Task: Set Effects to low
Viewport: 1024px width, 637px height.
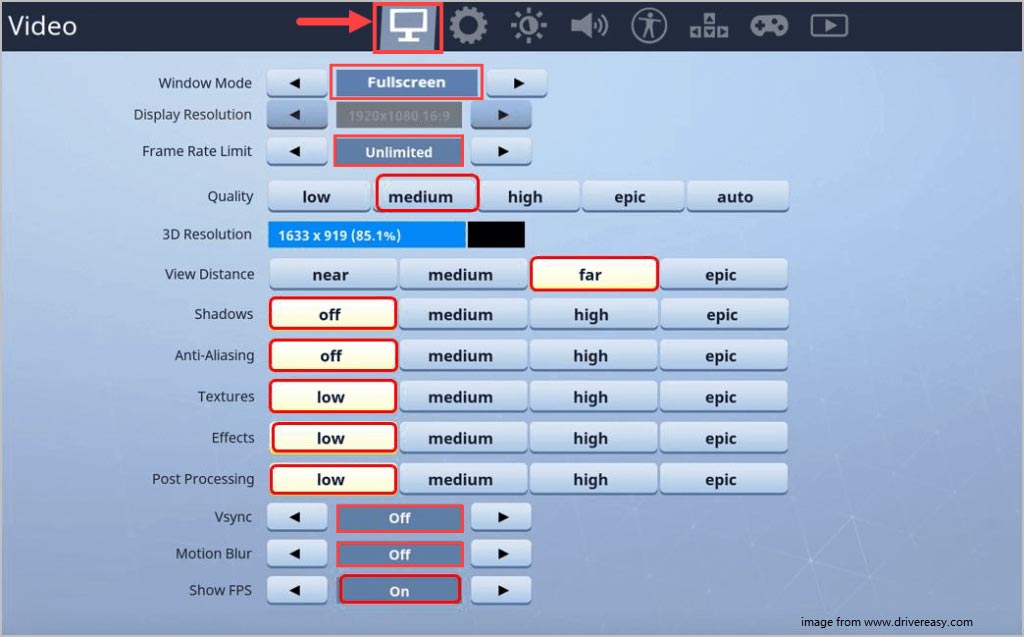Action: (333, 438)
